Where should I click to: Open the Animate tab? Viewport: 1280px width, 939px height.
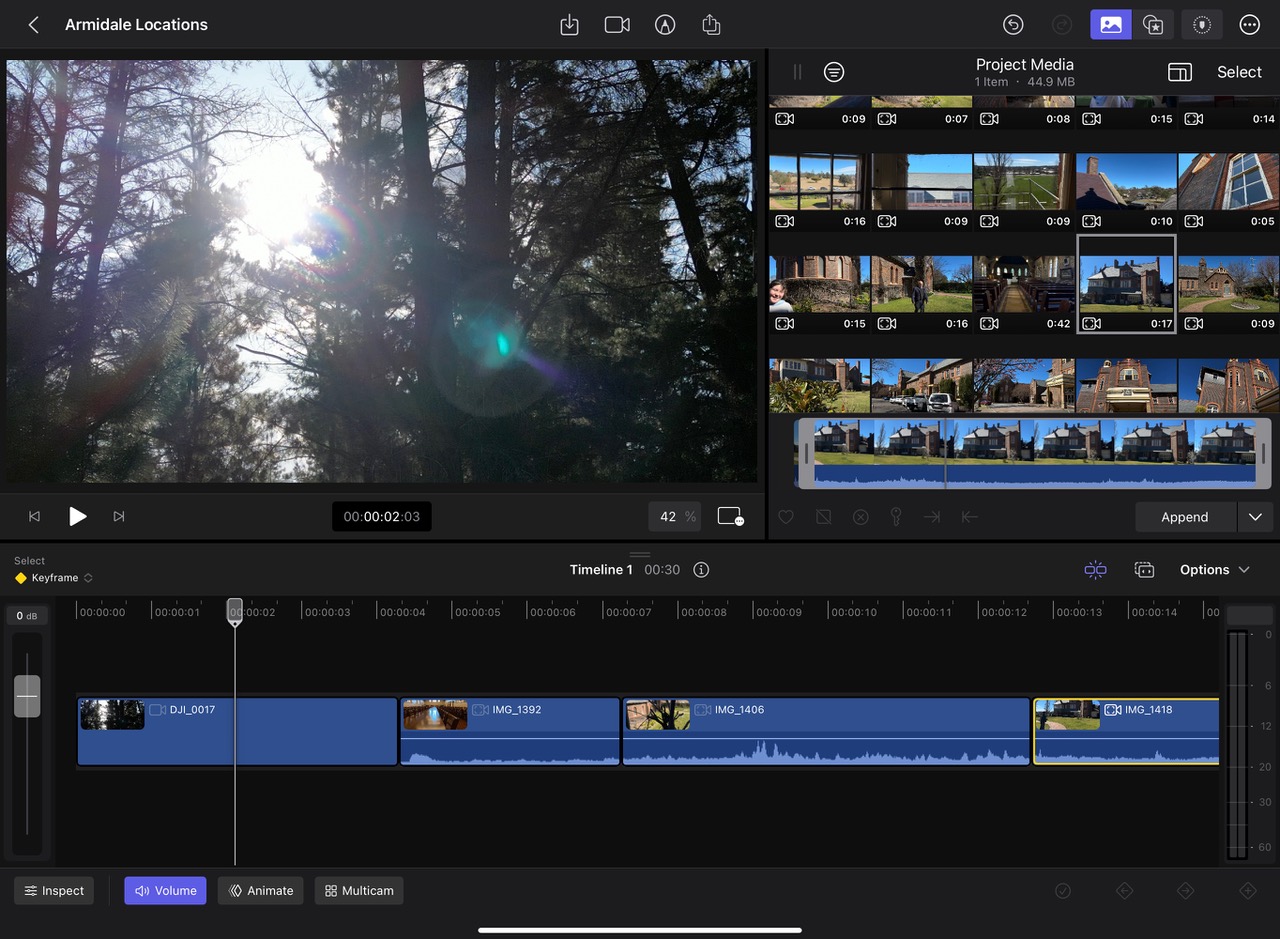(x=261, y=891)
